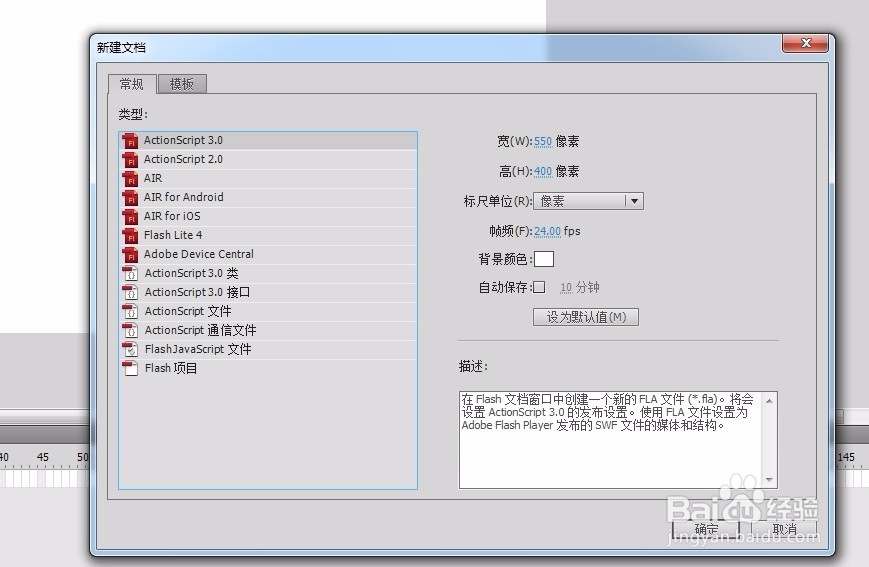Click the 取消 button
The width and height of the screenshot is (869, 567).
coord(784,530)
